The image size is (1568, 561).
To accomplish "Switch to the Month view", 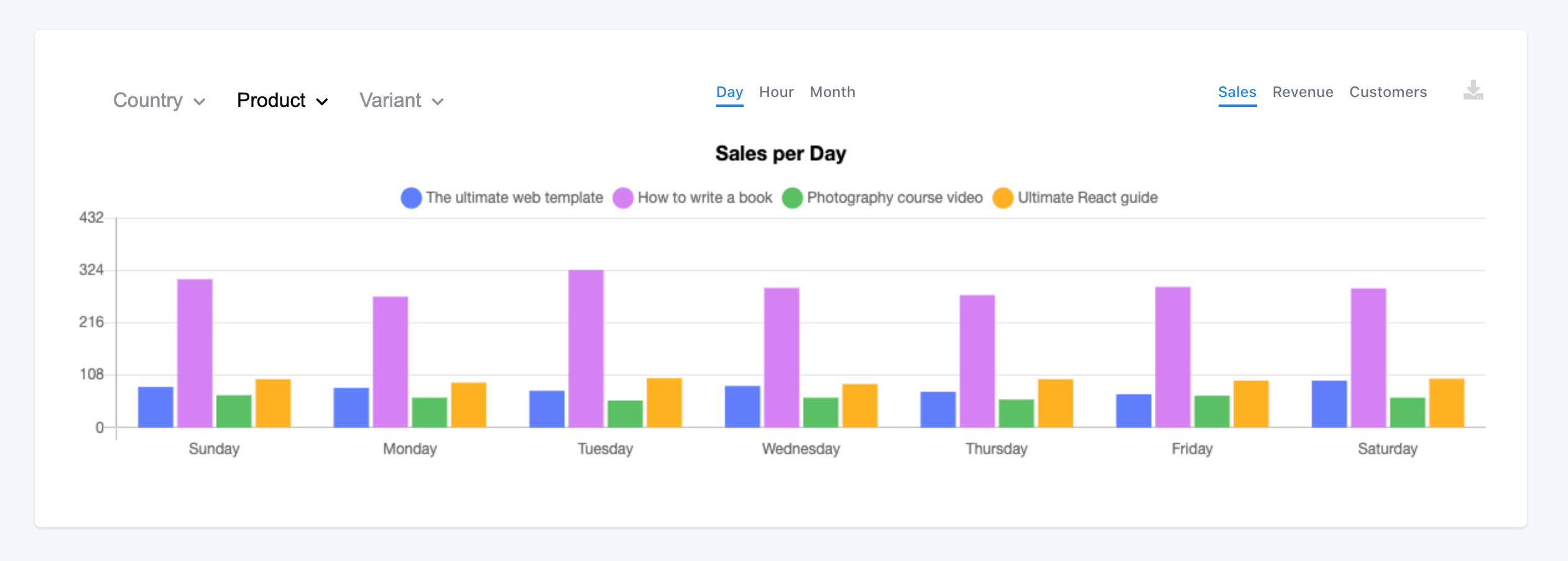I will [x=832, y=91].
